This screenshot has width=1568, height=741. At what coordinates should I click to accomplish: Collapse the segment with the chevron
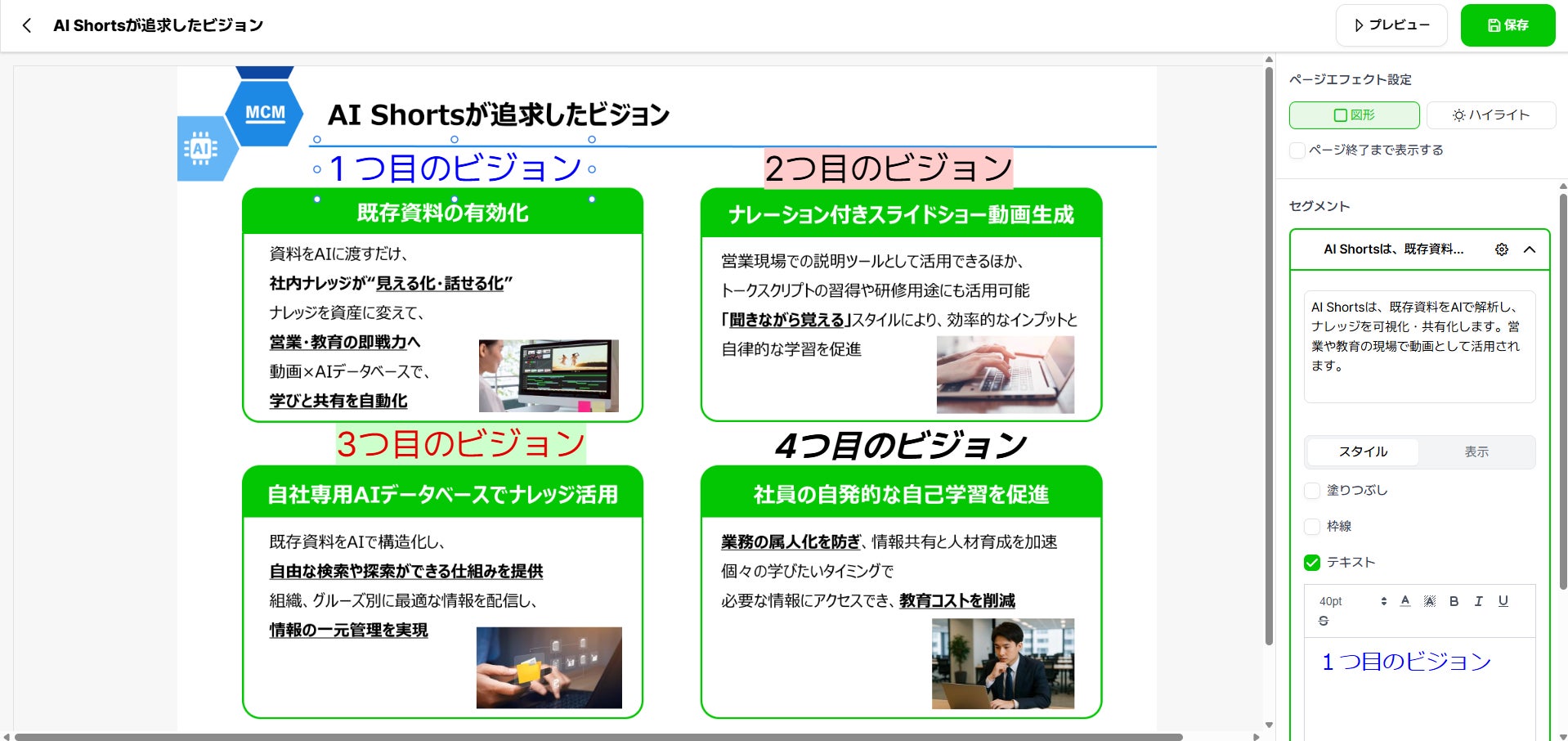tap(1530, 249)
